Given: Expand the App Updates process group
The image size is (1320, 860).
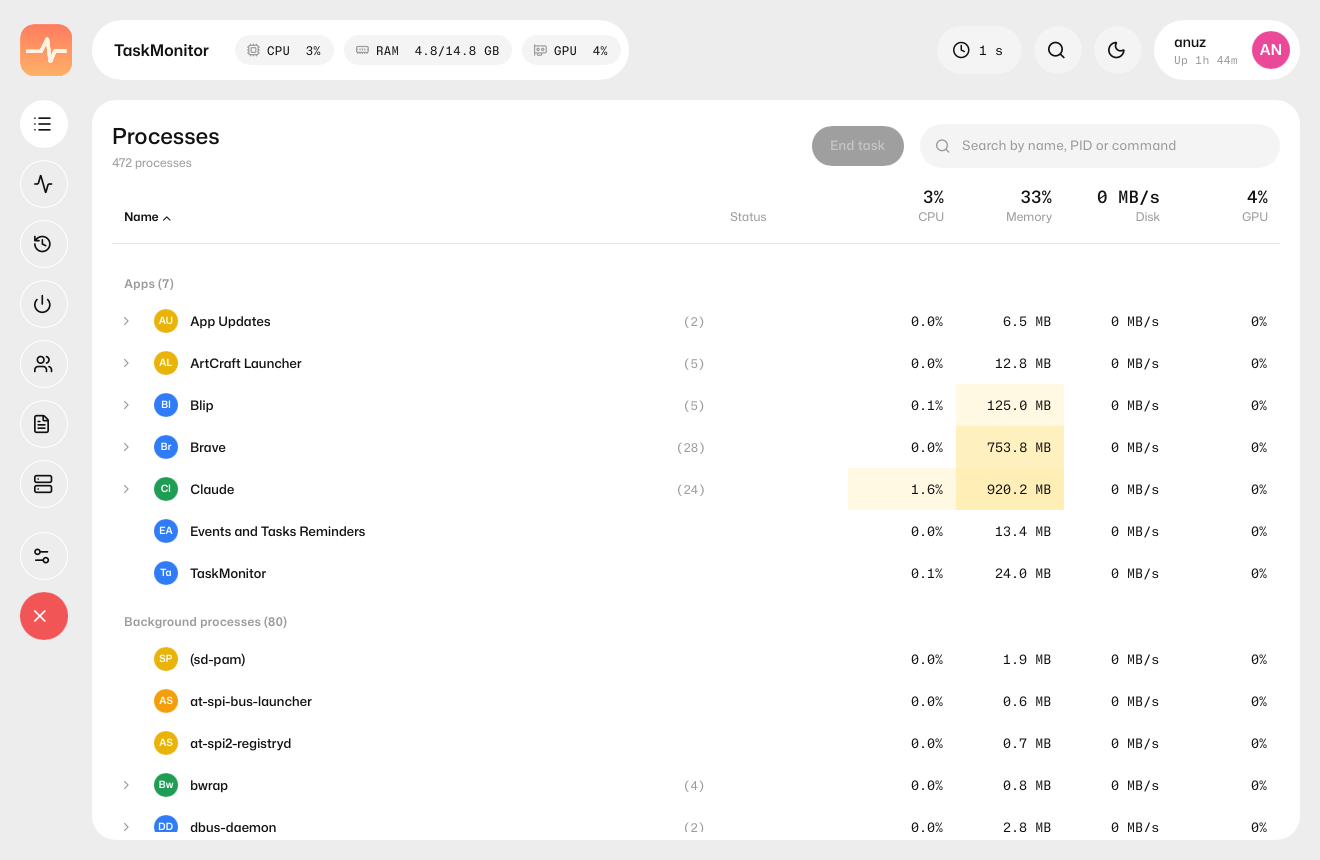Looking at the screenshot, I should pyautogui.click(x=126, y=321).
